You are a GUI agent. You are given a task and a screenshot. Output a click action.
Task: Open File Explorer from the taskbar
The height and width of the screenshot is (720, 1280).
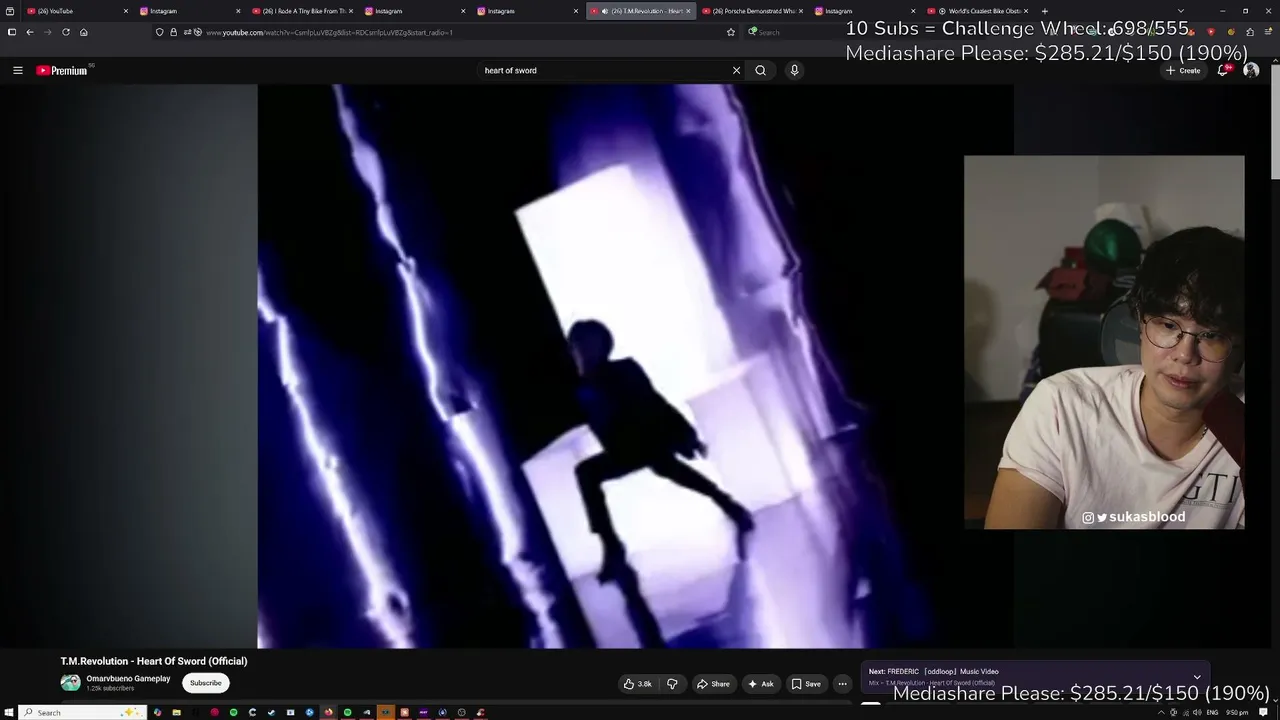(176, 712)
